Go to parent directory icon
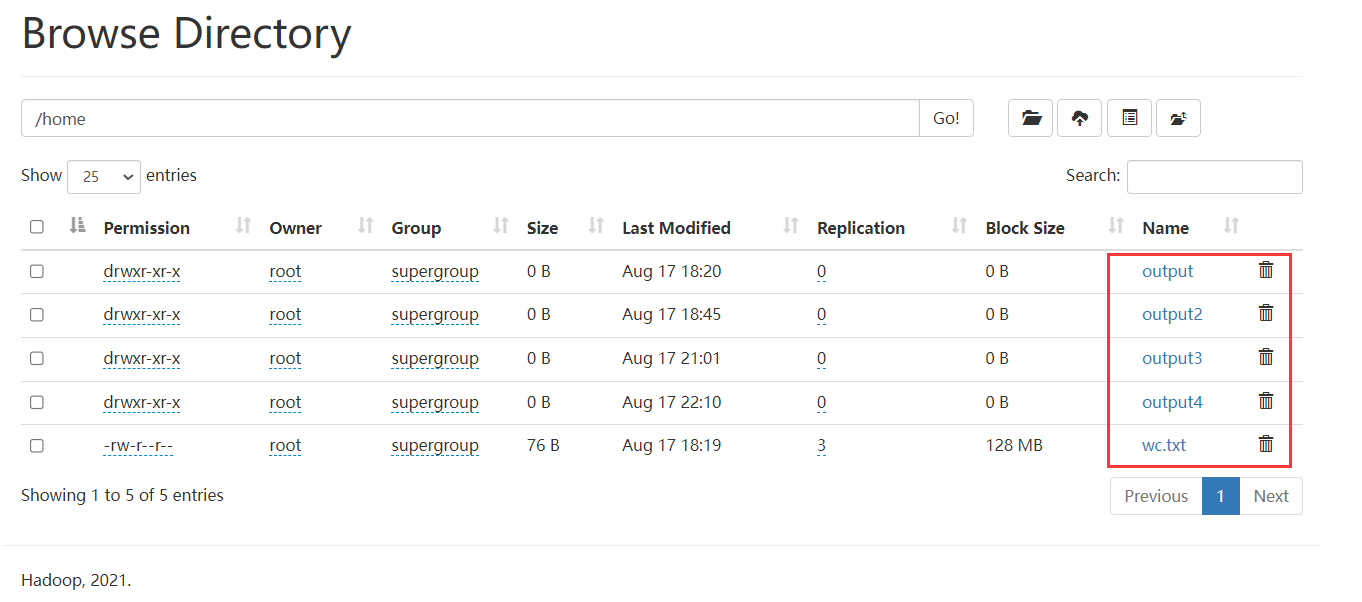1362x602 pixels. tap(1178, 118)
